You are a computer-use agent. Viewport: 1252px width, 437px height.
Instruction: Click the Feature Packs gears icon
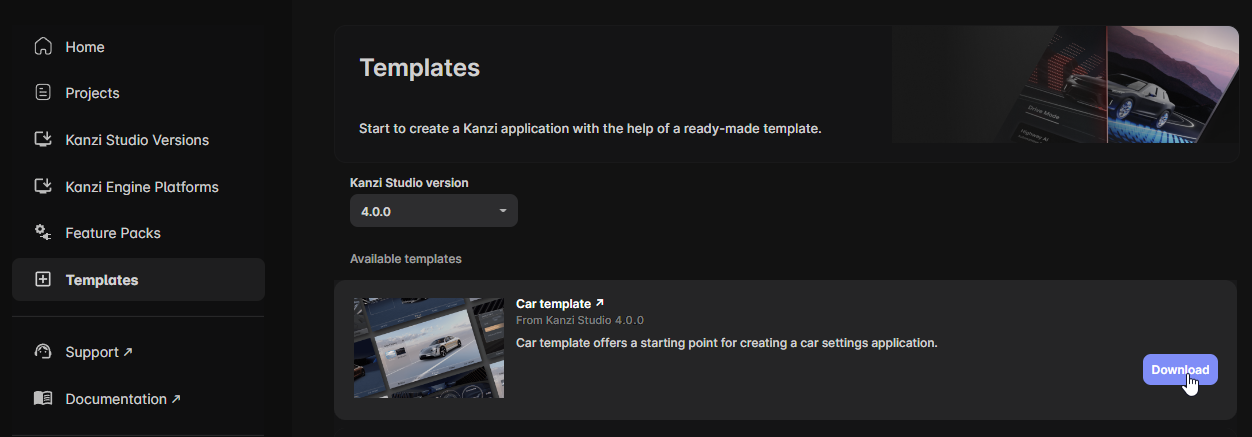coord(42,232)
